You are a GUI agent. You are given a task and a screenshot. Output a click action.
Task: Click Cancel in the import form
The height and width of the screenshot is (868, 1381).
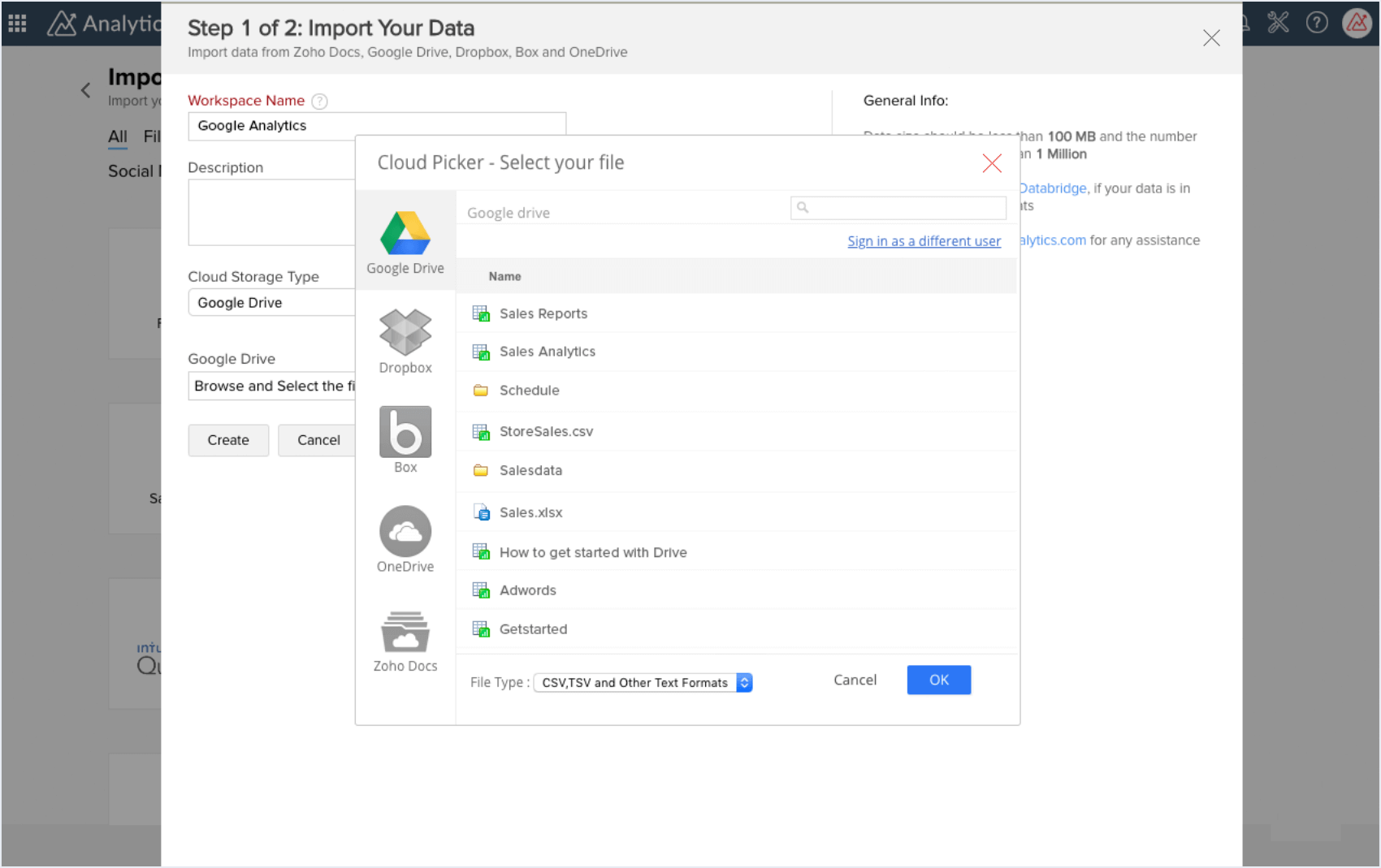coord(318,440)
